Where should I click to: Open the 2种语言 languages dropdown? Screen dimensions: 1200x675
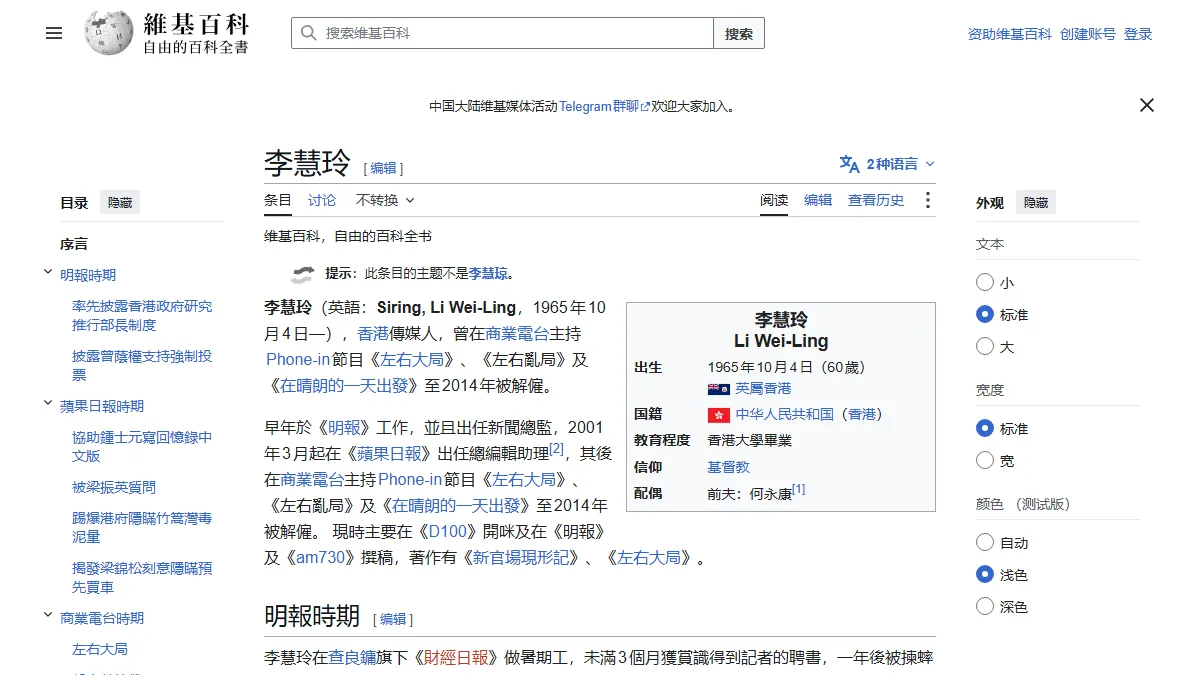[887, 164]
